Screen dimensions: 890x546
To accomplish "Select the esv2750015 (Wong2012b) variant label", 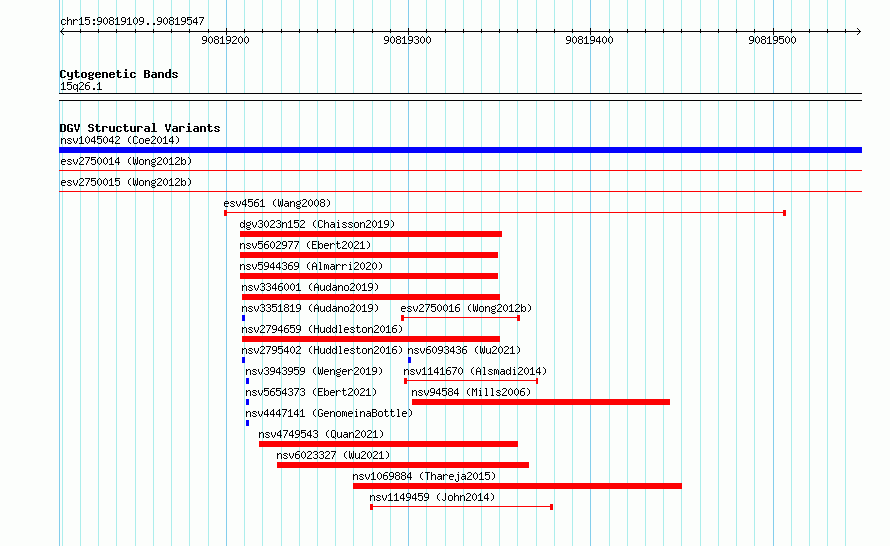I will coord(126,182).
